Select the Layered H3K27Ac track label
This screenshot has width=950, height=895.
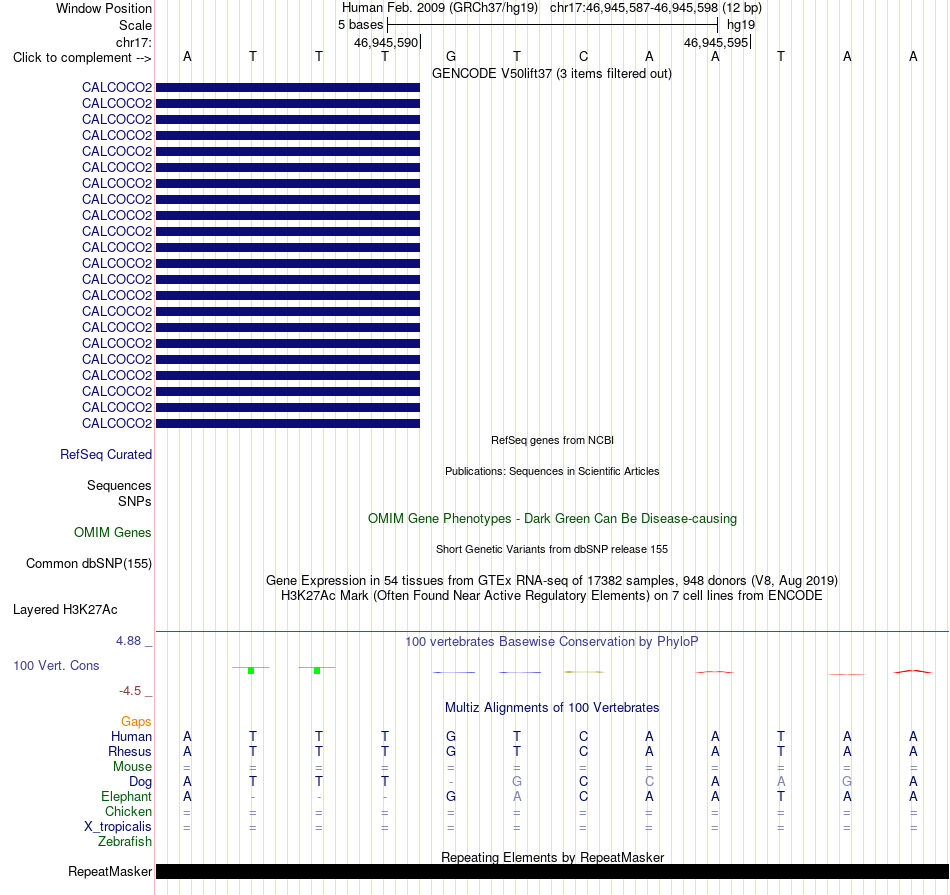[x=65, y=610]
